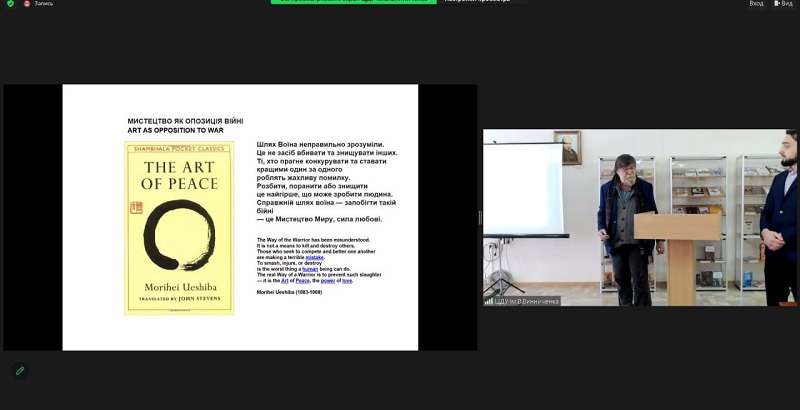Click the line 'Шлях Воїна неправильно зрозуміли.'
Image resolution: width=800 pixels, height=410 pixels.
(x=320, y=144)
